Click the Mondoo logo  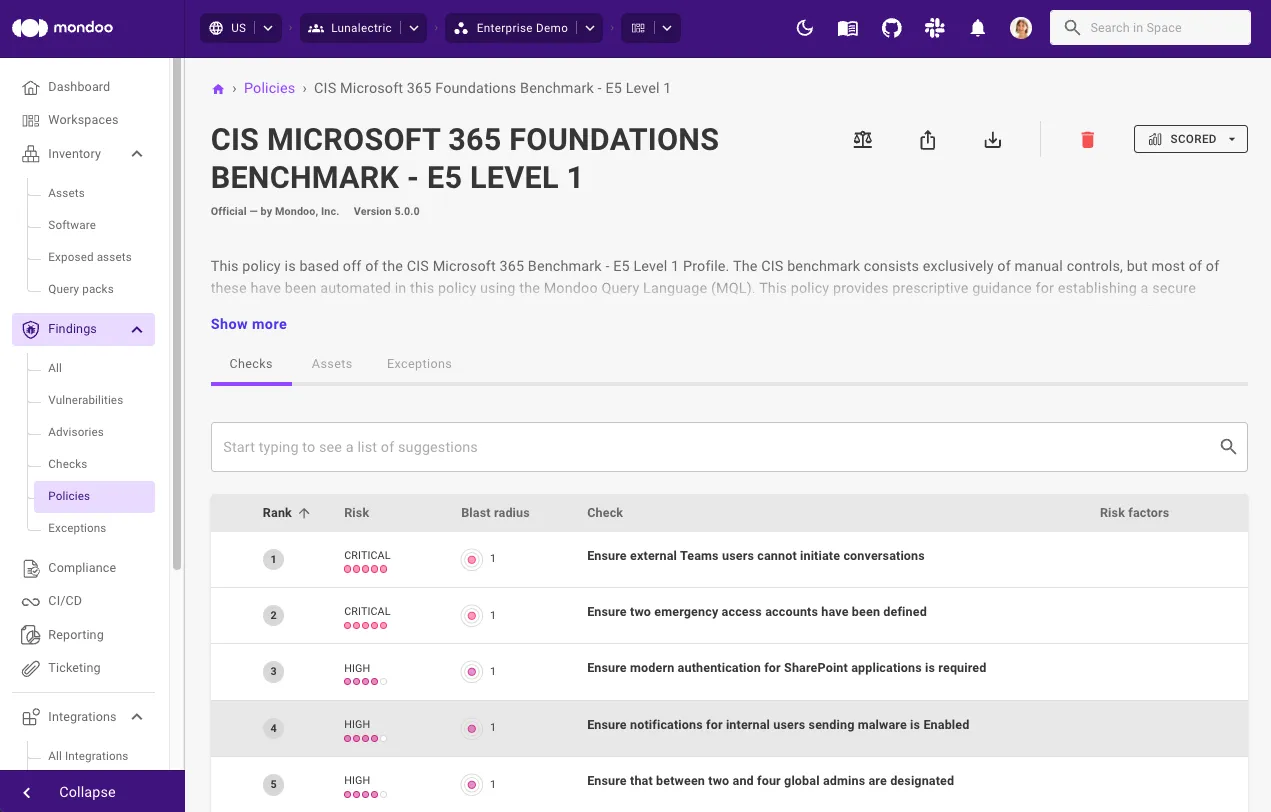(x=62, y=28)
